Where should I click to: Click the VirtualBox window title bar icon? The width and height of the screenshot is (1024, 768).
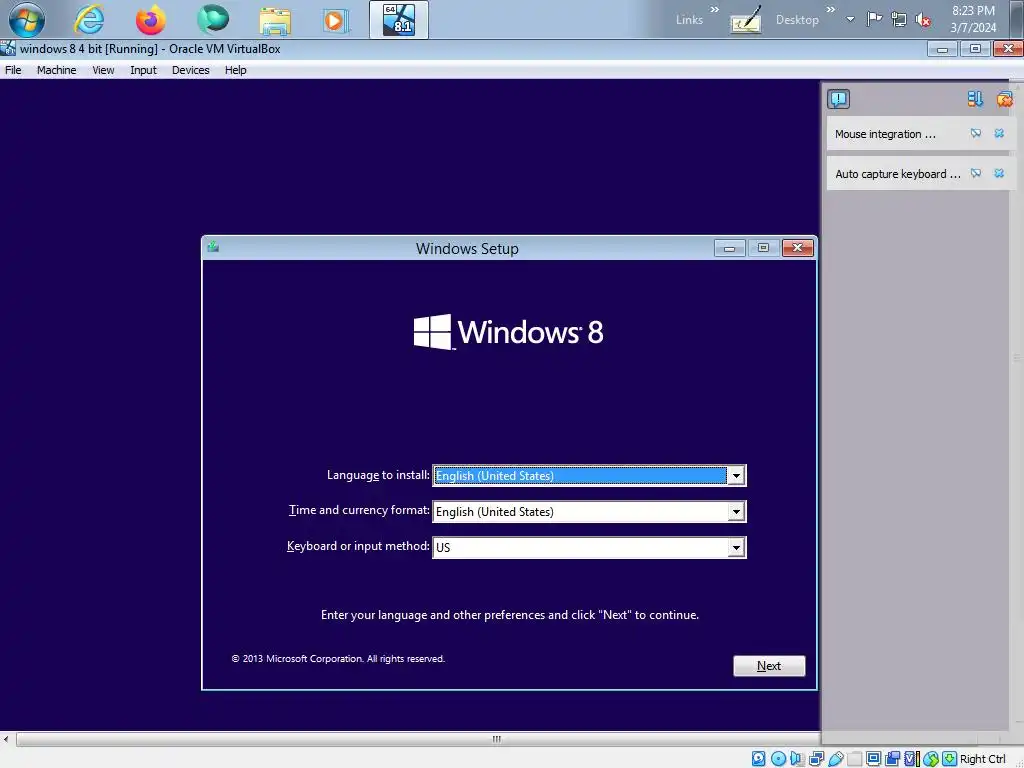[x=8, y=48]
